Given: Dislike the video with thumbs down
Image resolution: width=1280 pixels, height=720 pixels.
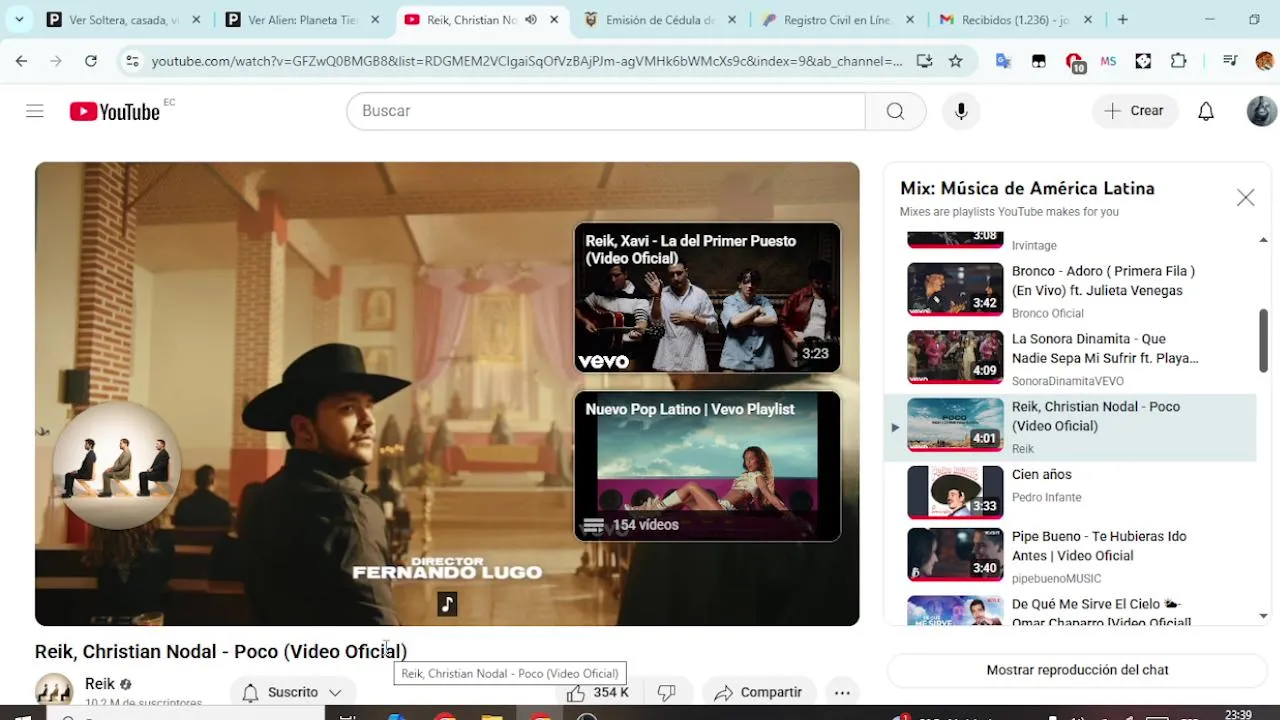Looking at the screenshot, I should 667,692.
